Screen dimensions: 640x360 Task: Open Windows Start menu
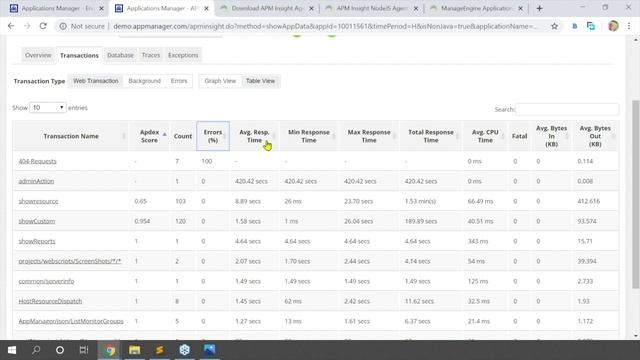(x=12, y=350)
